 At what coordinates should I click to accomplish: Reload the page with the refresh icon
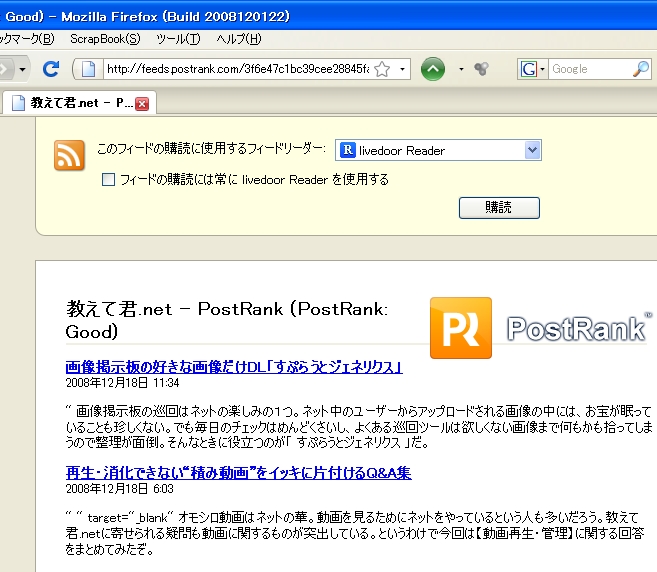tap(51, 69)
